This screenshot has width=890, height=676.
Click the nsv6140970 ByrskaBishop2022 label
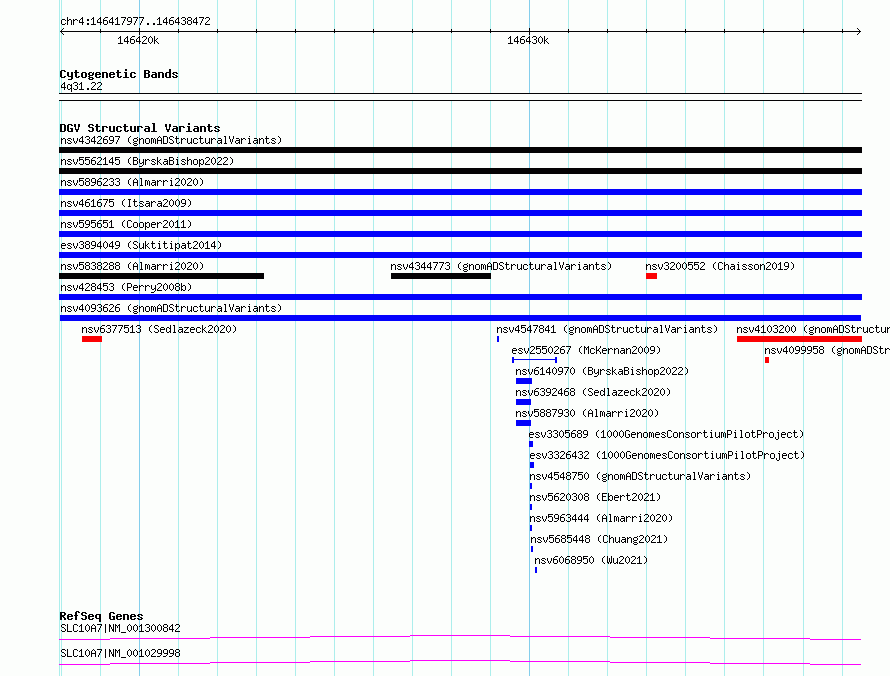pyautogui.click(x=602, y=371)
